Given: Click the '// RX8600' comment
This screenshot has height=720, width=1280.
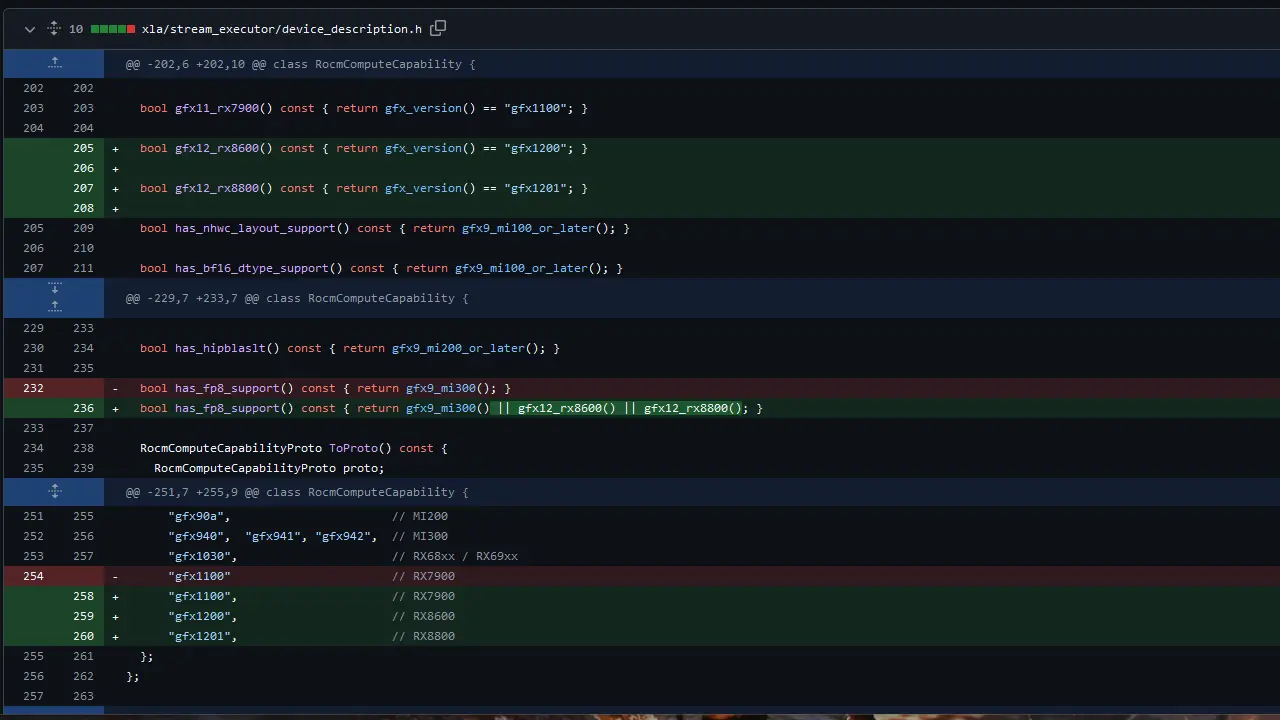Looking at the screenshot, I should tap(423, 616).
